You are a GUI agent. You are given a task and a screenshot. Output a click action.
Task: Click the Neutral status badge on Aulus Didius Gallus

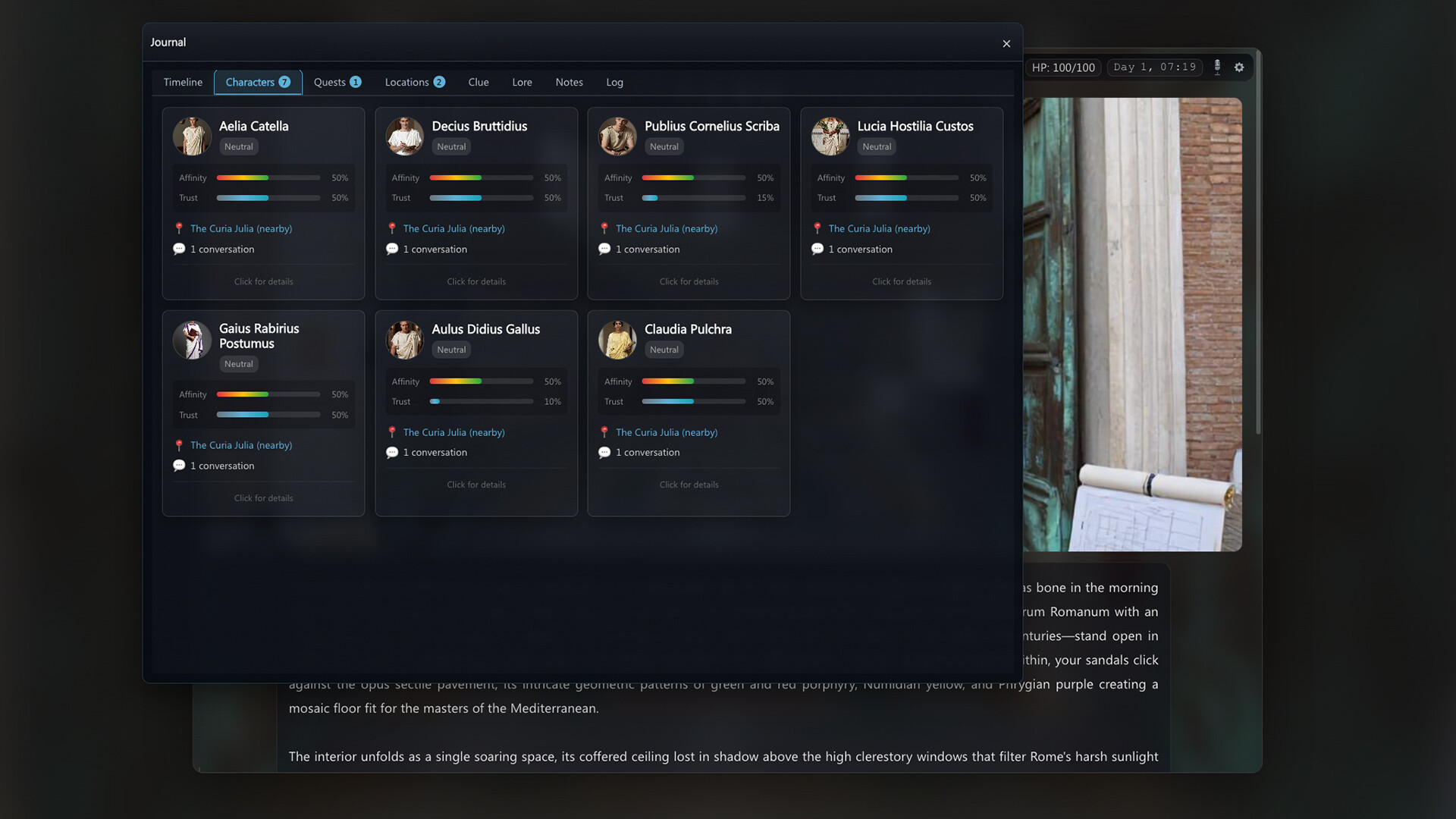pyautogui.click(x=451, y=350)
